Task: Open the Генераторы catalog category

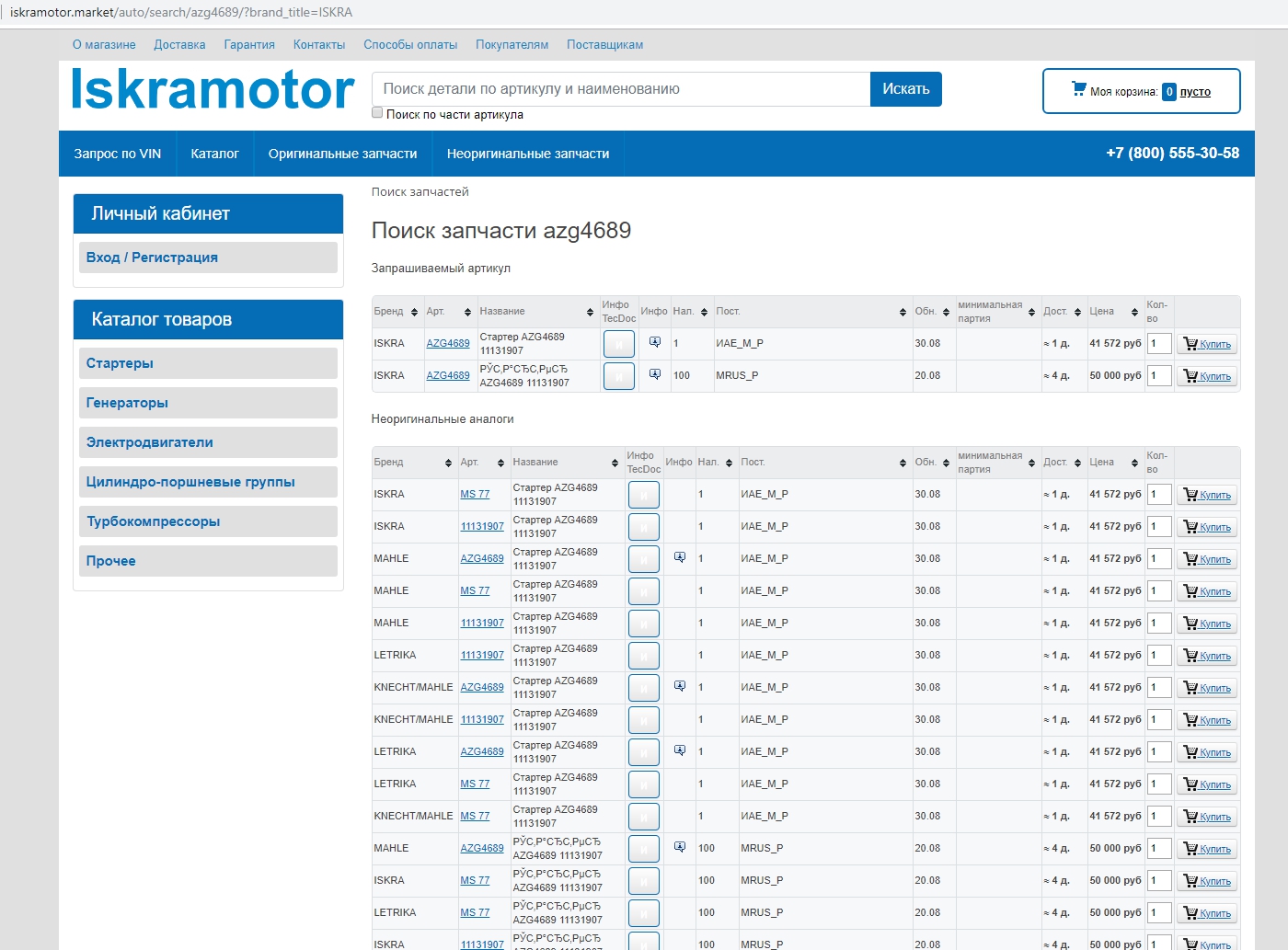Action: pos(208,403)
